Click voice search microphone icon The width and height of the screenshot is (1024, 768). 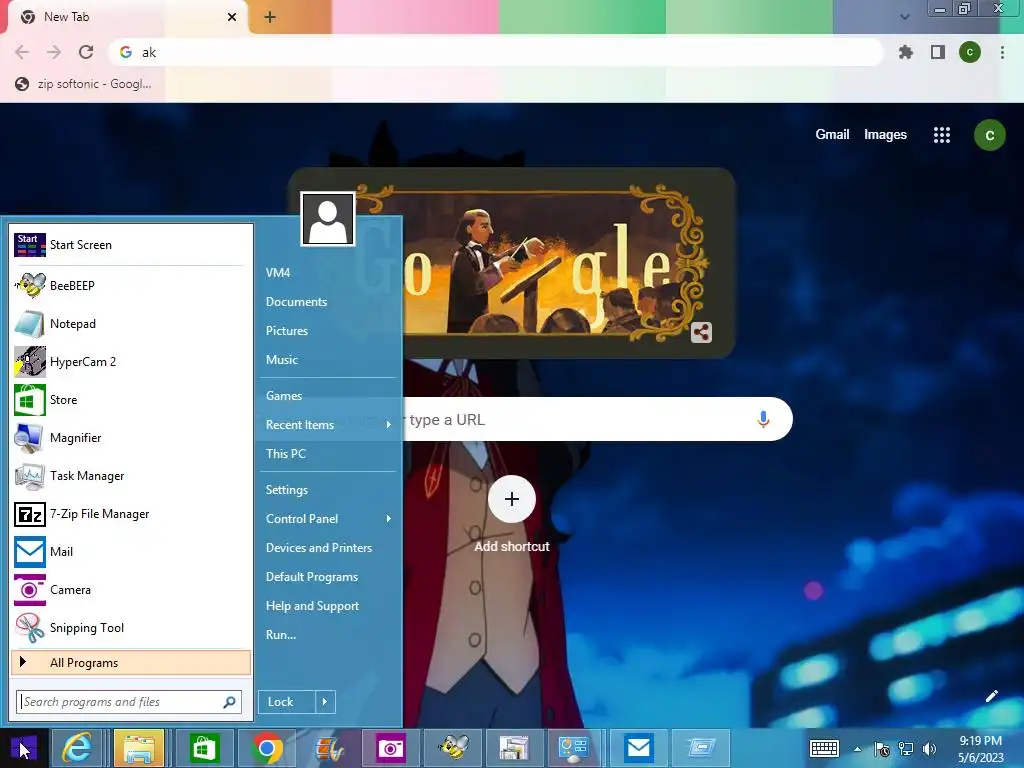point(763,419)
